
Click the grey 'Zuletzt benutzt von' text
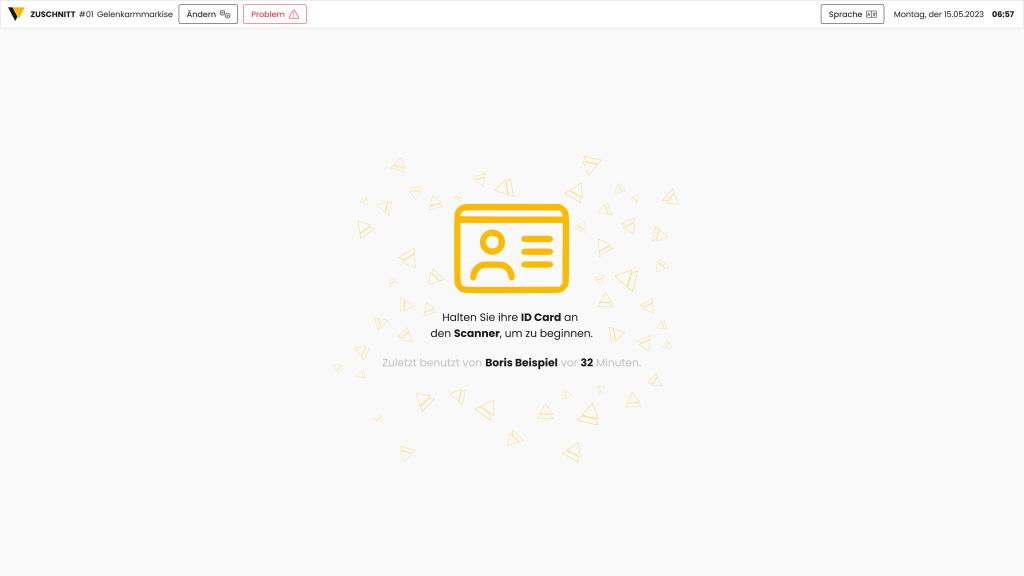click(x=431, y=362)
